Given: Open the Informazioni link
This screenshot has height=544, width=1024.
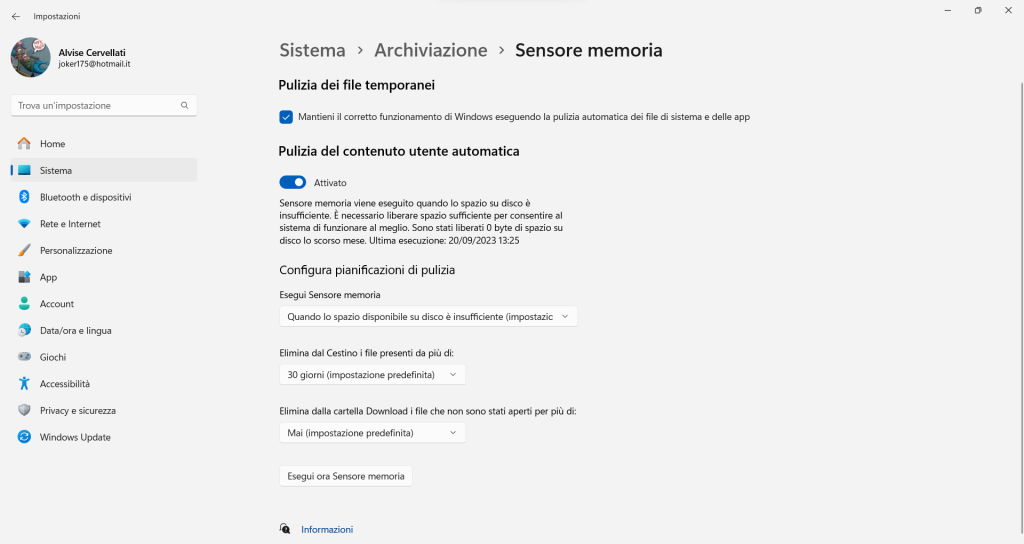Looking at the screenshot, I should coord(327,530).
